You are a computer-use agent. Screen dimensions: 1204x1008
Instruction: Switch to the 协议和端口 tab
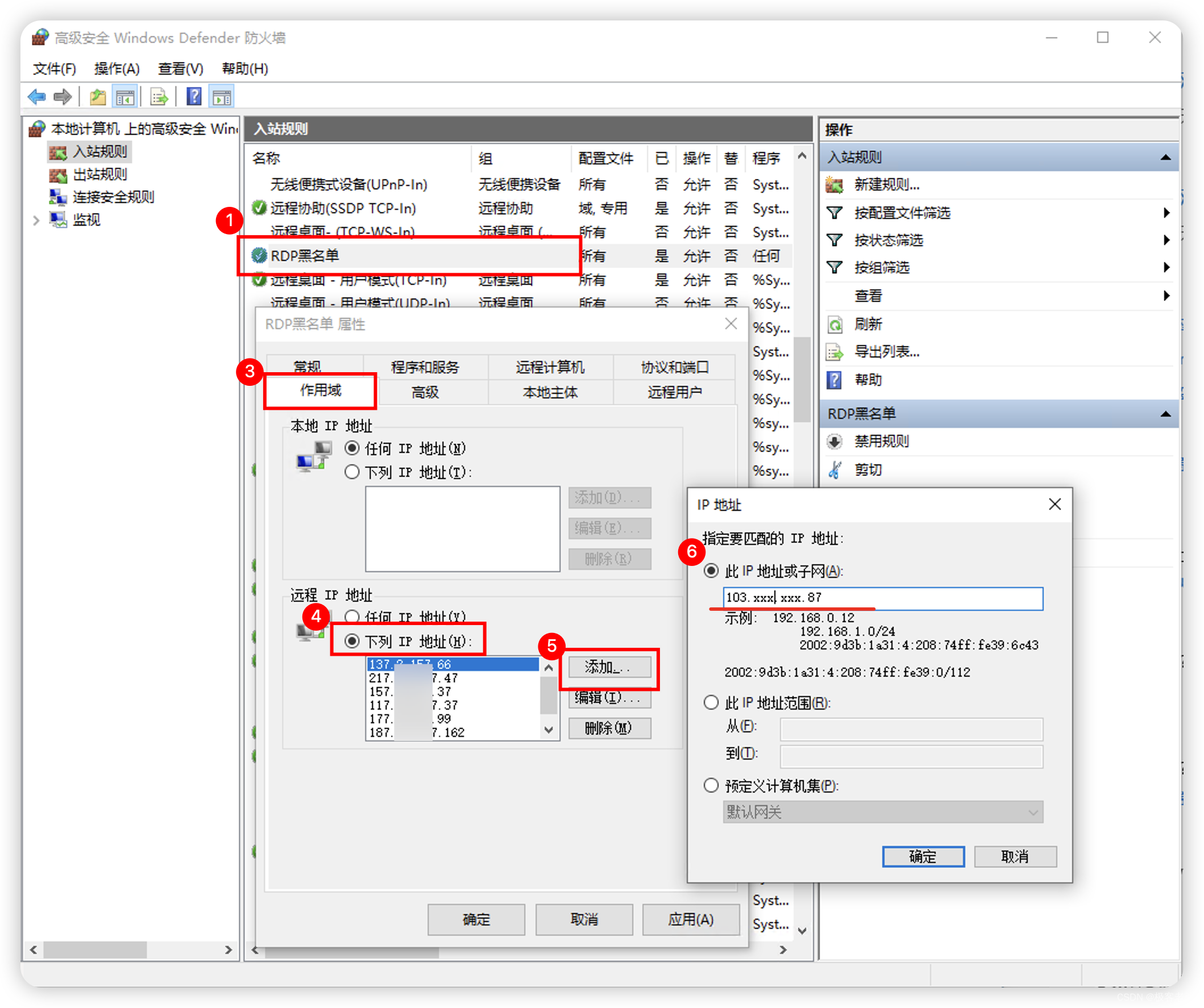[675, 366]
